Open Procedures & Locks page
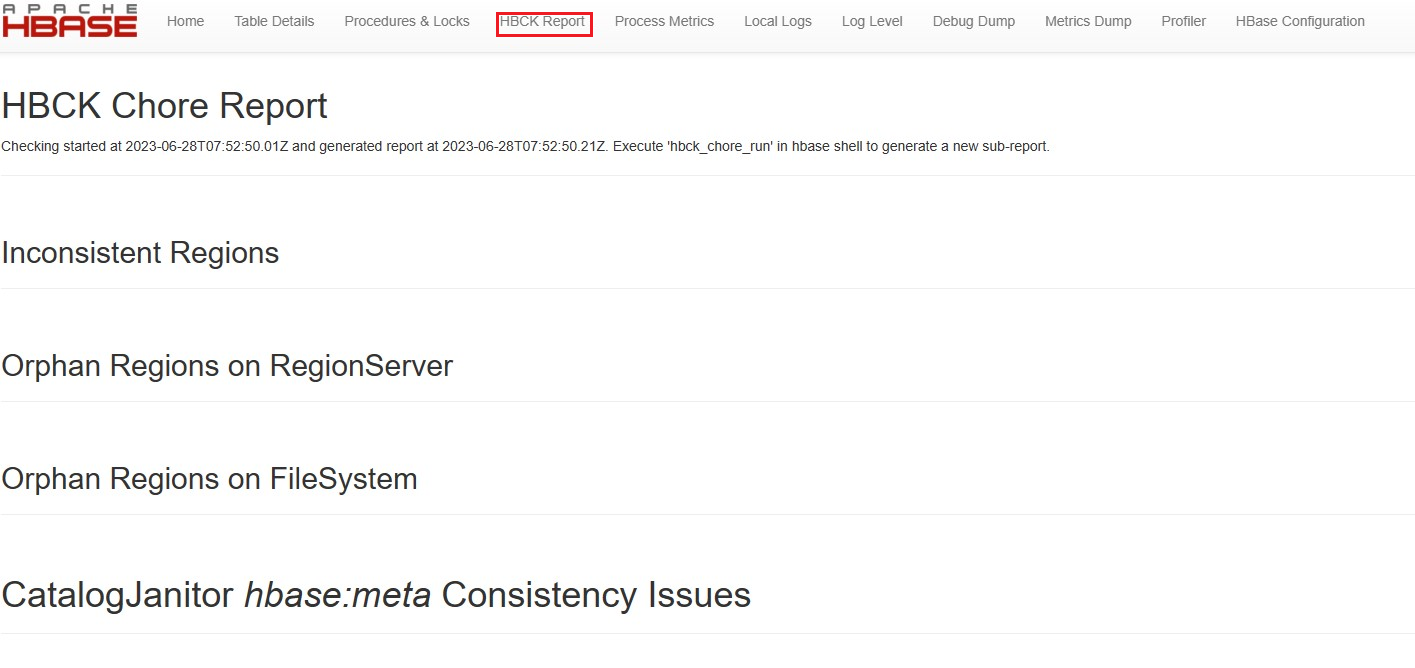 pos(407,21)
